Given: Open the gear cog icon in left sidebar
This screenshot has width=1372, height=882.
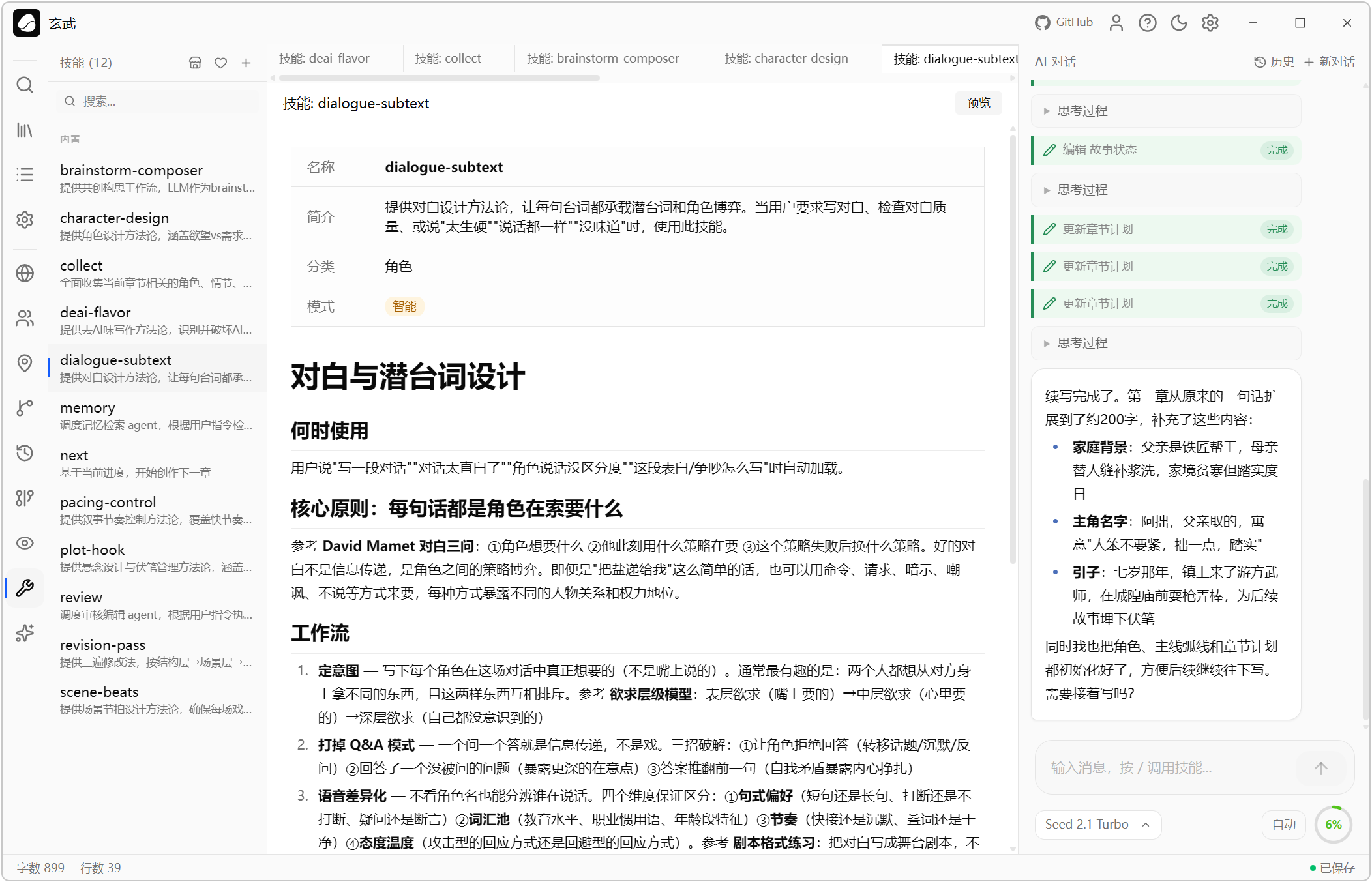Looking at the screenshot, I should click(x=25, y=220).
